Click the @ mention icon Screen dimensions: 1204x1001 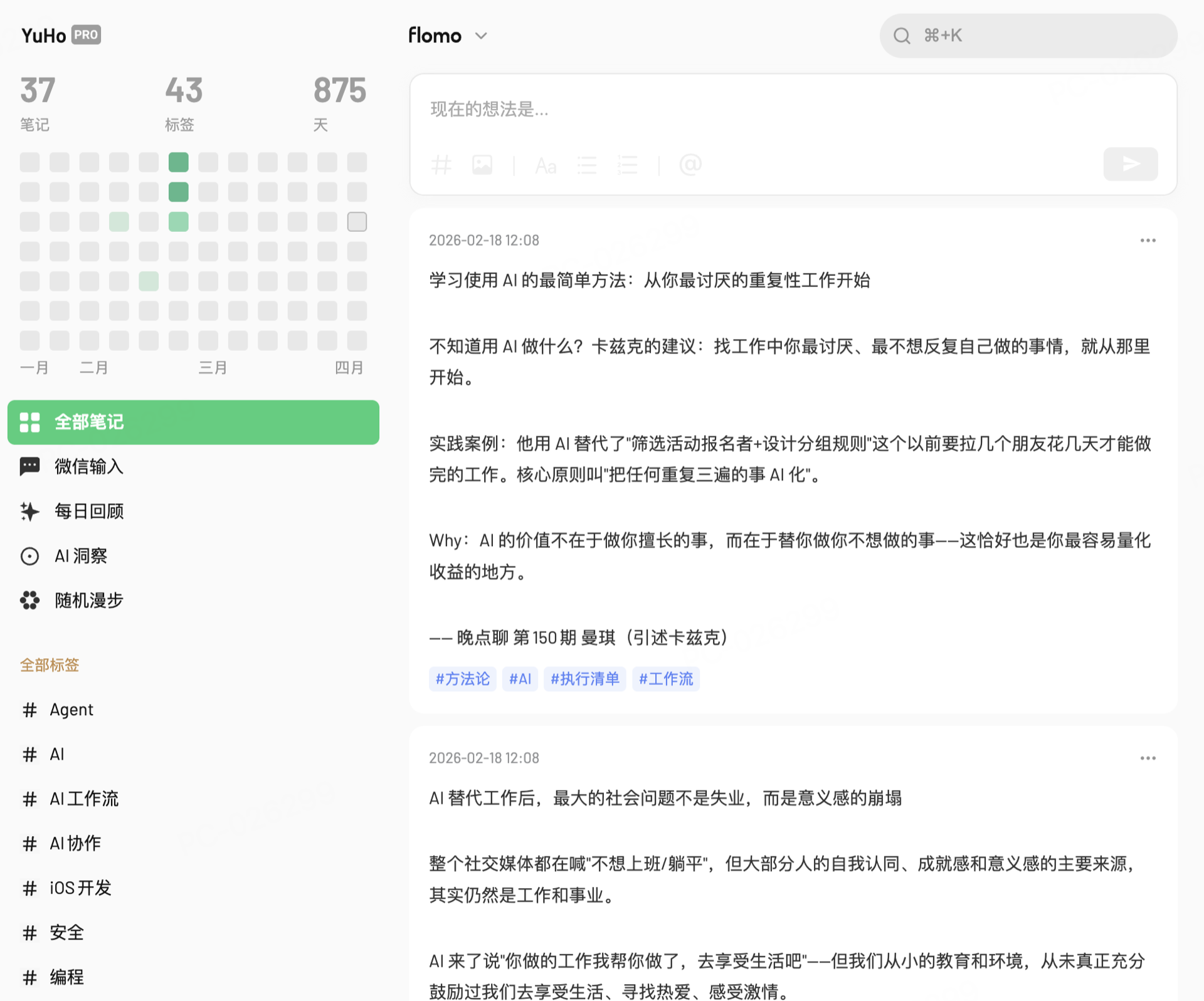pyautogui.click(x=690, y=165)
